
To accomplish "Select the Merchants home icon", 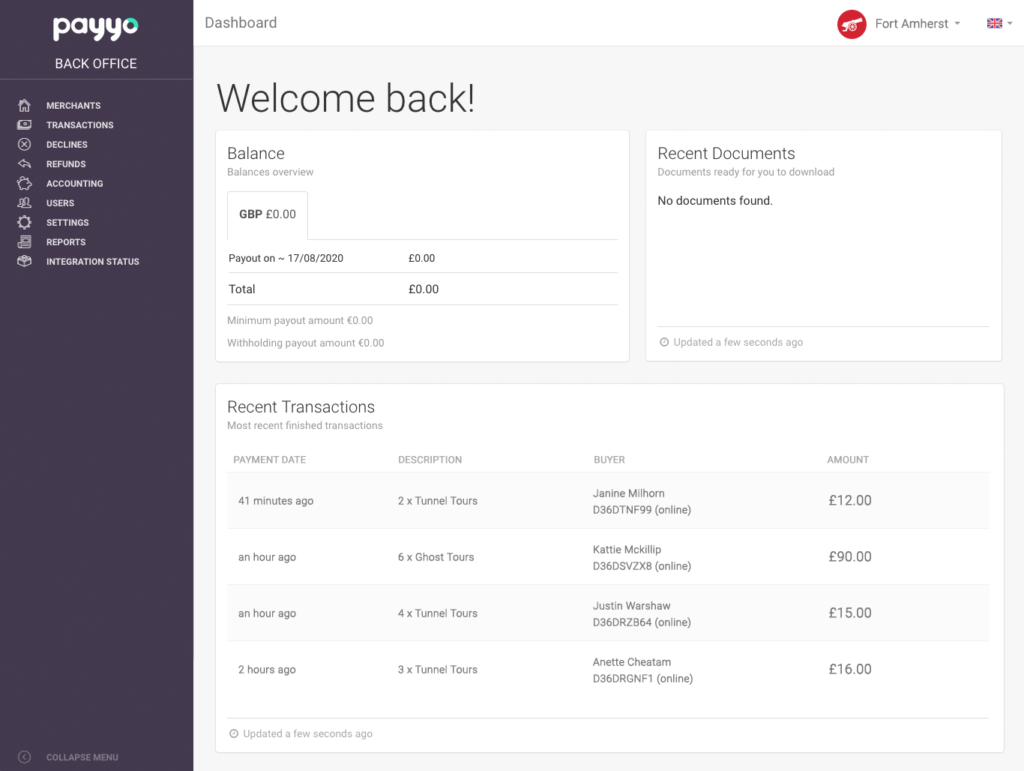I will click(24, 105).
